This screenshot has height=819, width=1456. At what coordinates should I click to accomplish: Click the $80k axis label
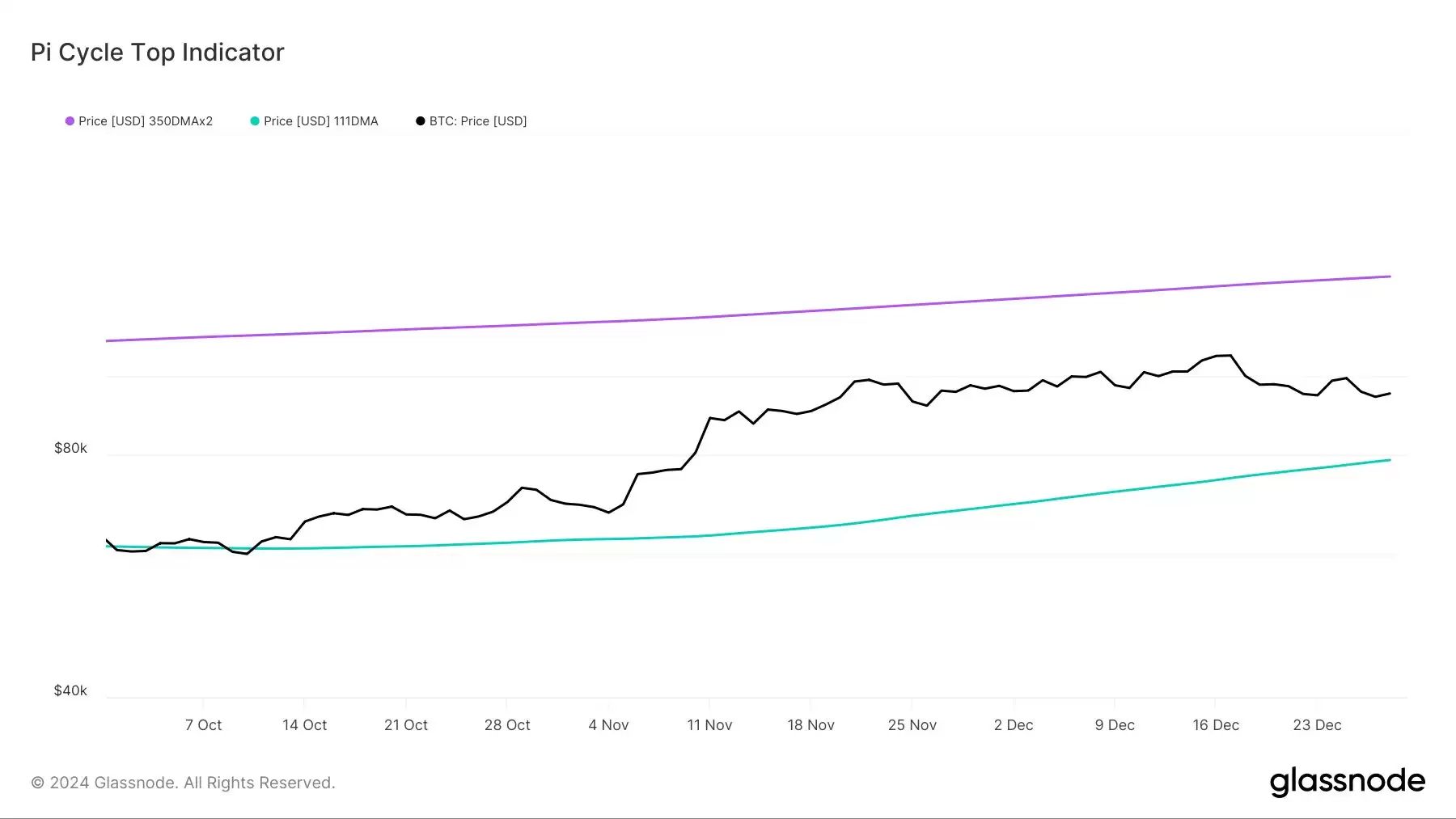[70, 448]
